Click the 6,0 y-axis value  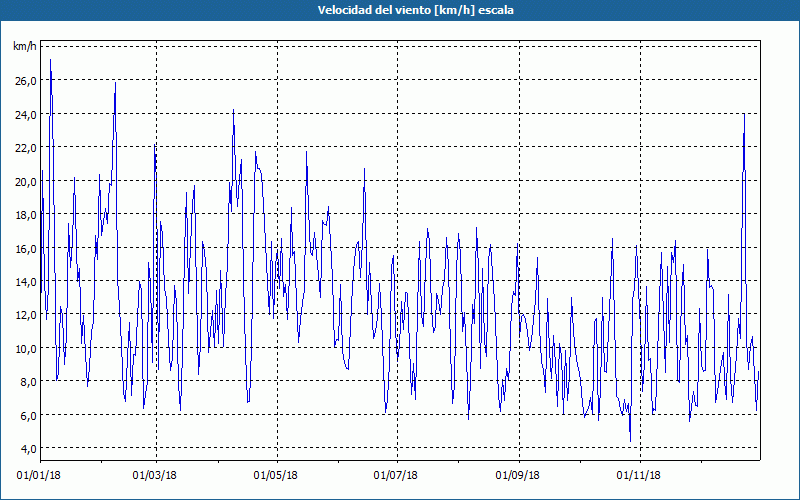point(28,415)
